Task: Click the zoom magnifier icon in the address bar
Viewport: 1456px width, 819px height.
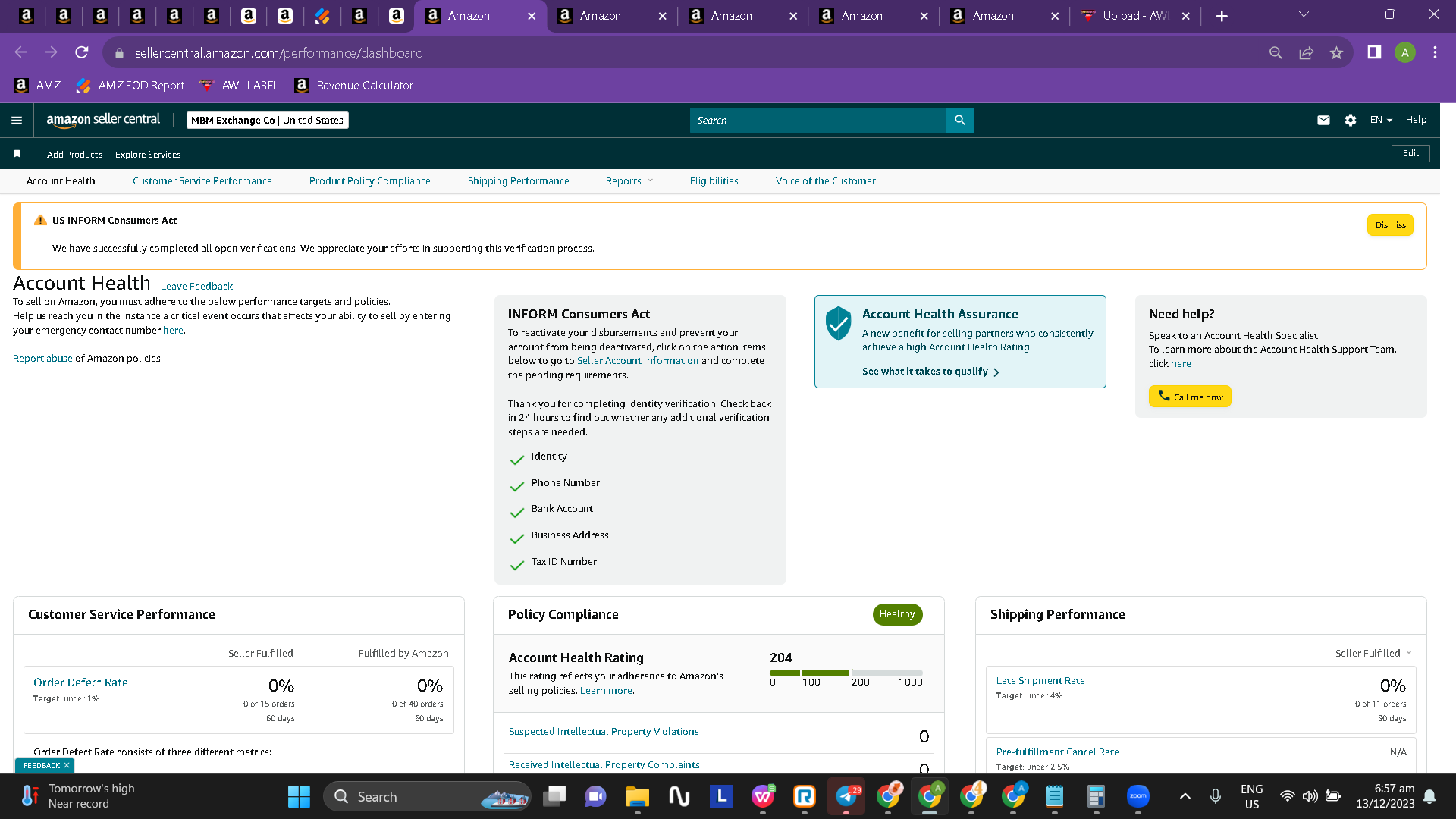Action: 1276,52
